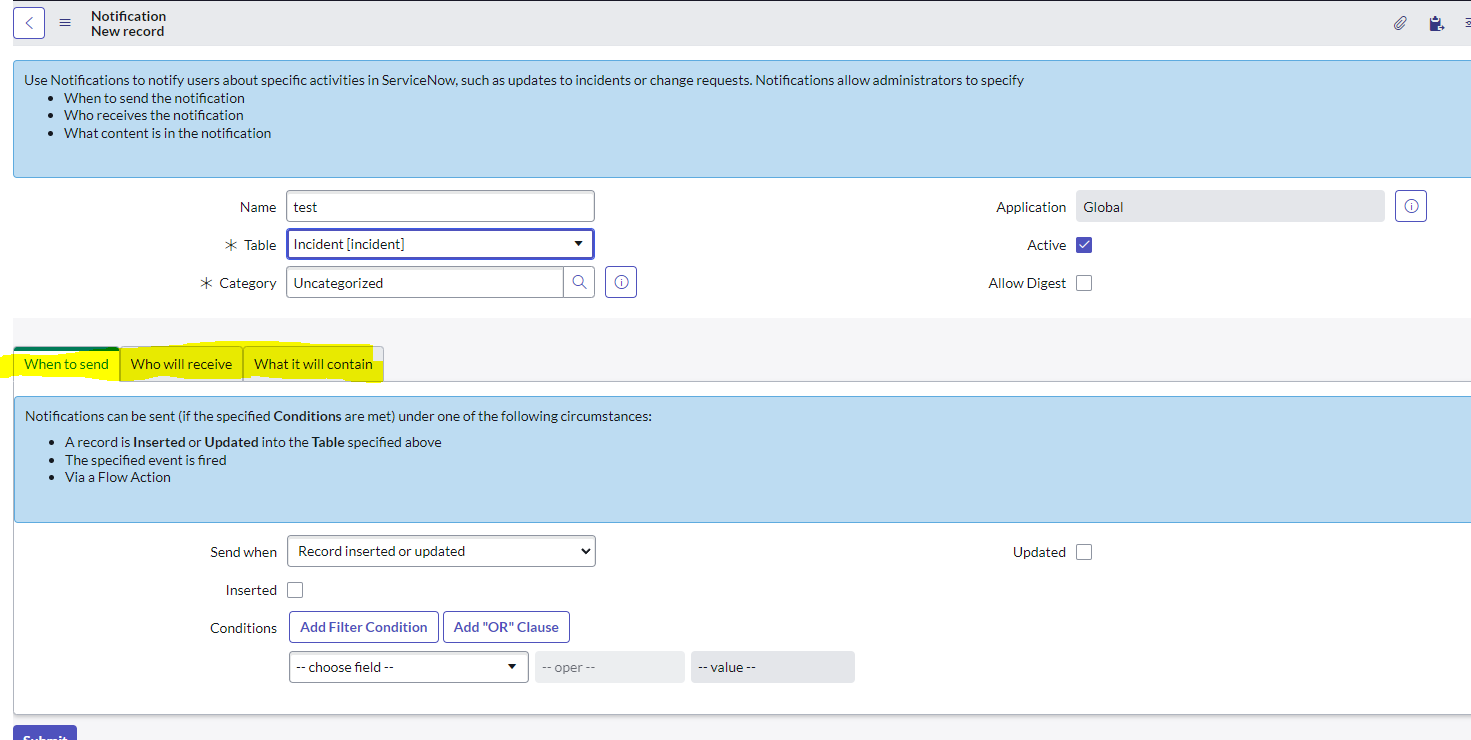Expand the Send when dropdown

440,551
